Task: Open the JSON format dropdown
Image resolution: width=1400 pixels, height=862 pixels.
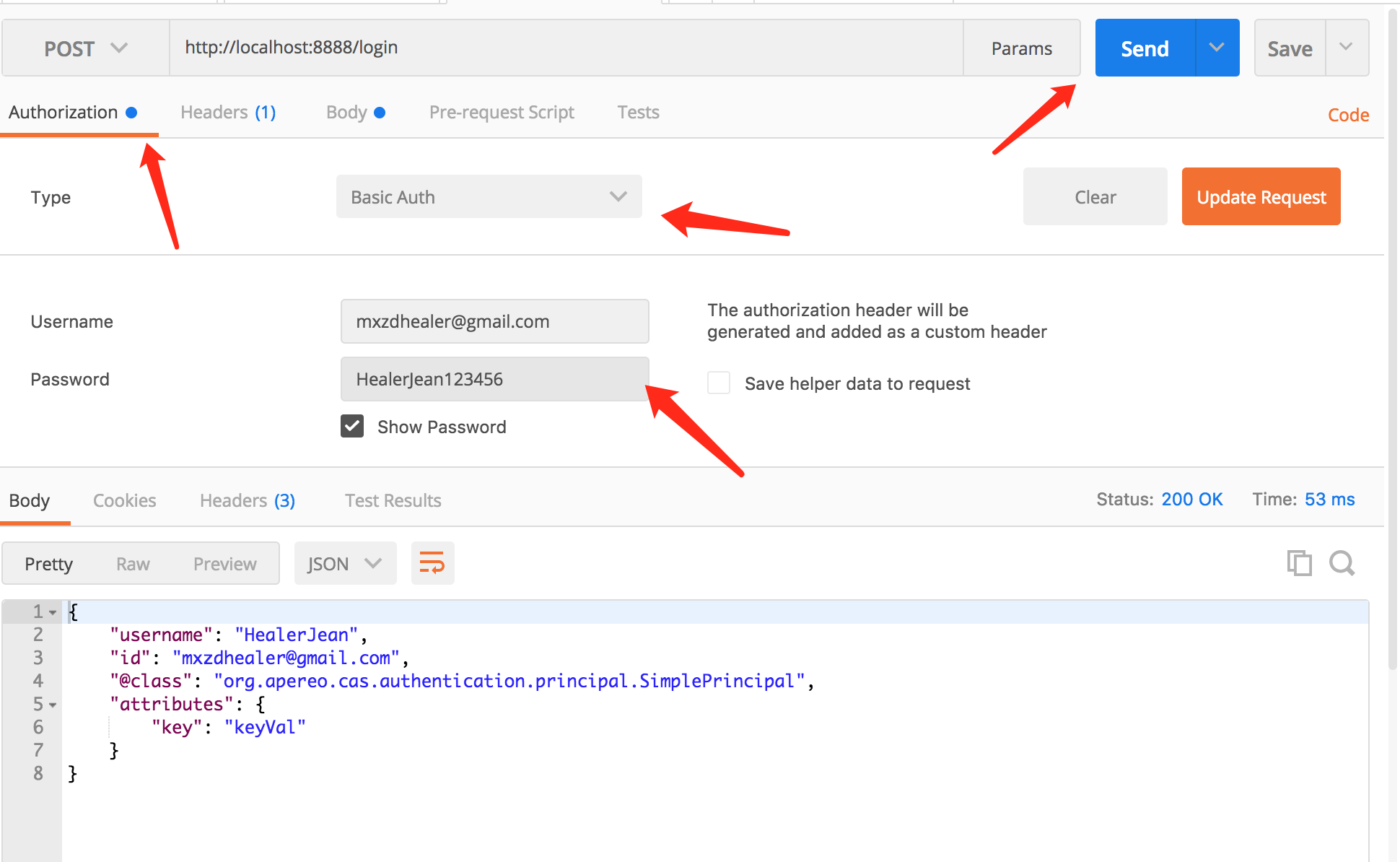Action: 345,564
